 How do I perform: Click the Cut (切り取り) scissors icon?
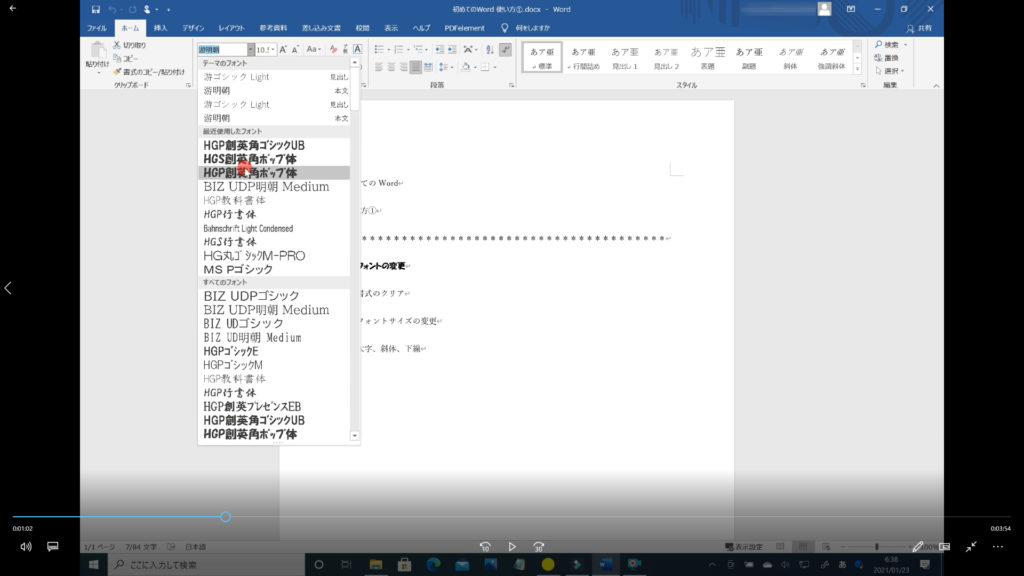click(117, 45)
